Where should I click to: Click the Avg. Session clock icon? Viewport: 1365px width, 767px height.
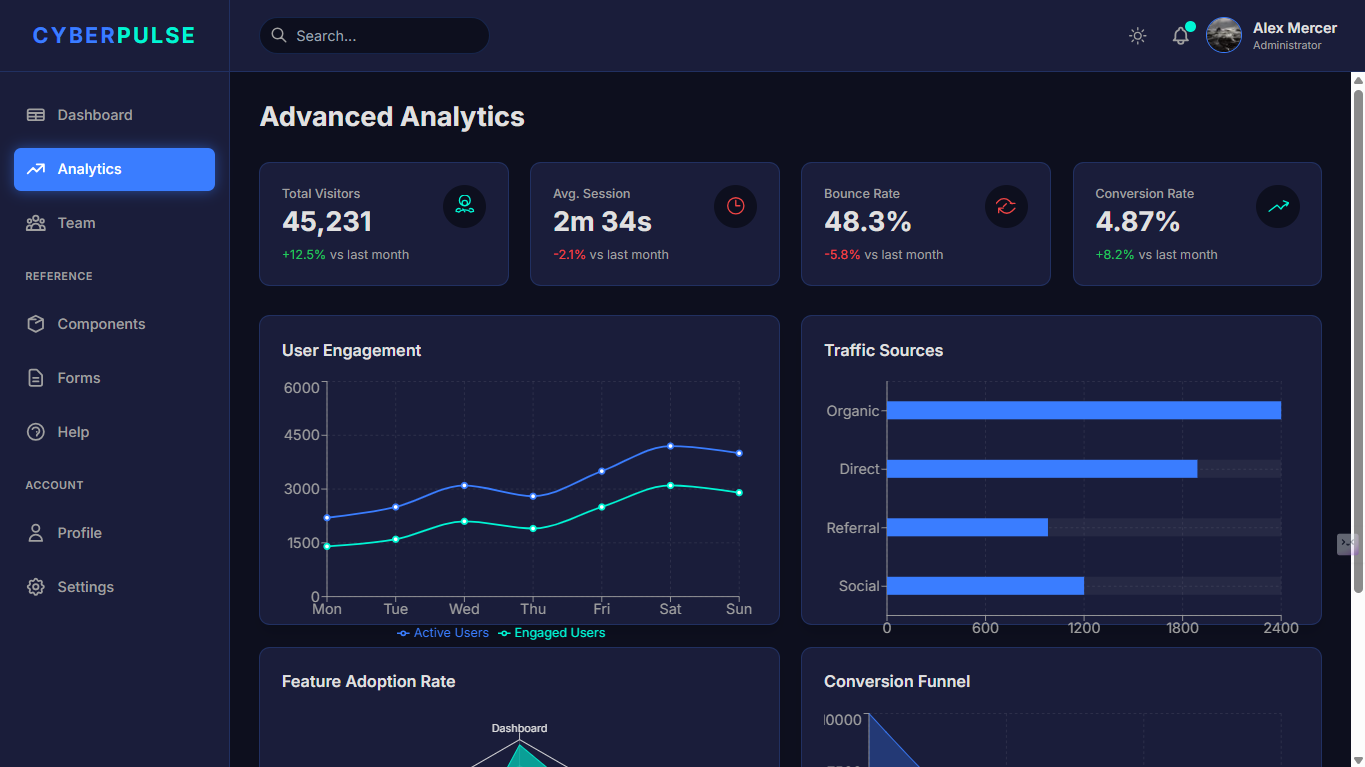[735, 206]
